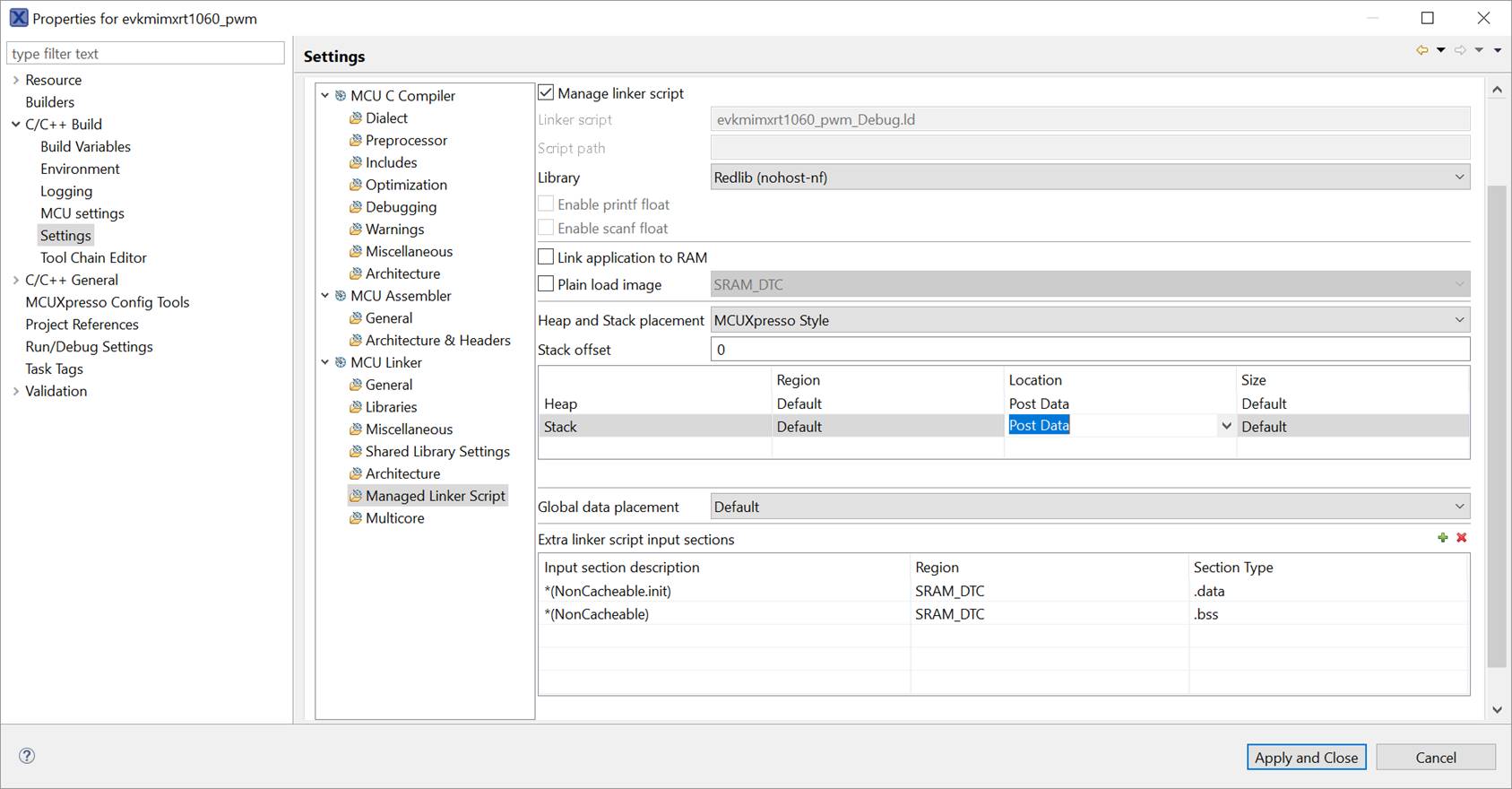
Task: Open the view menu triangle icon
Action: tap(1498, 50)
